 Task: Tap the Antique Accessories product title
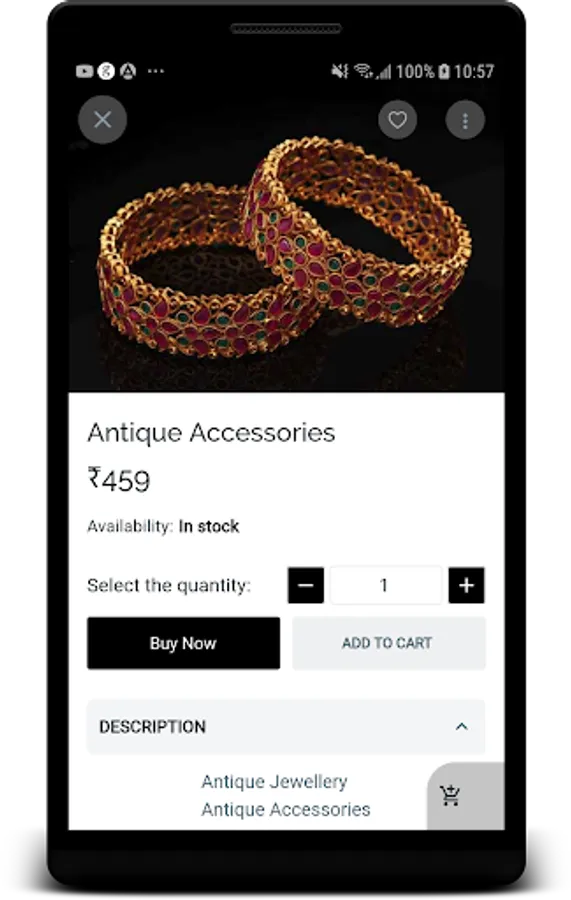211,433
